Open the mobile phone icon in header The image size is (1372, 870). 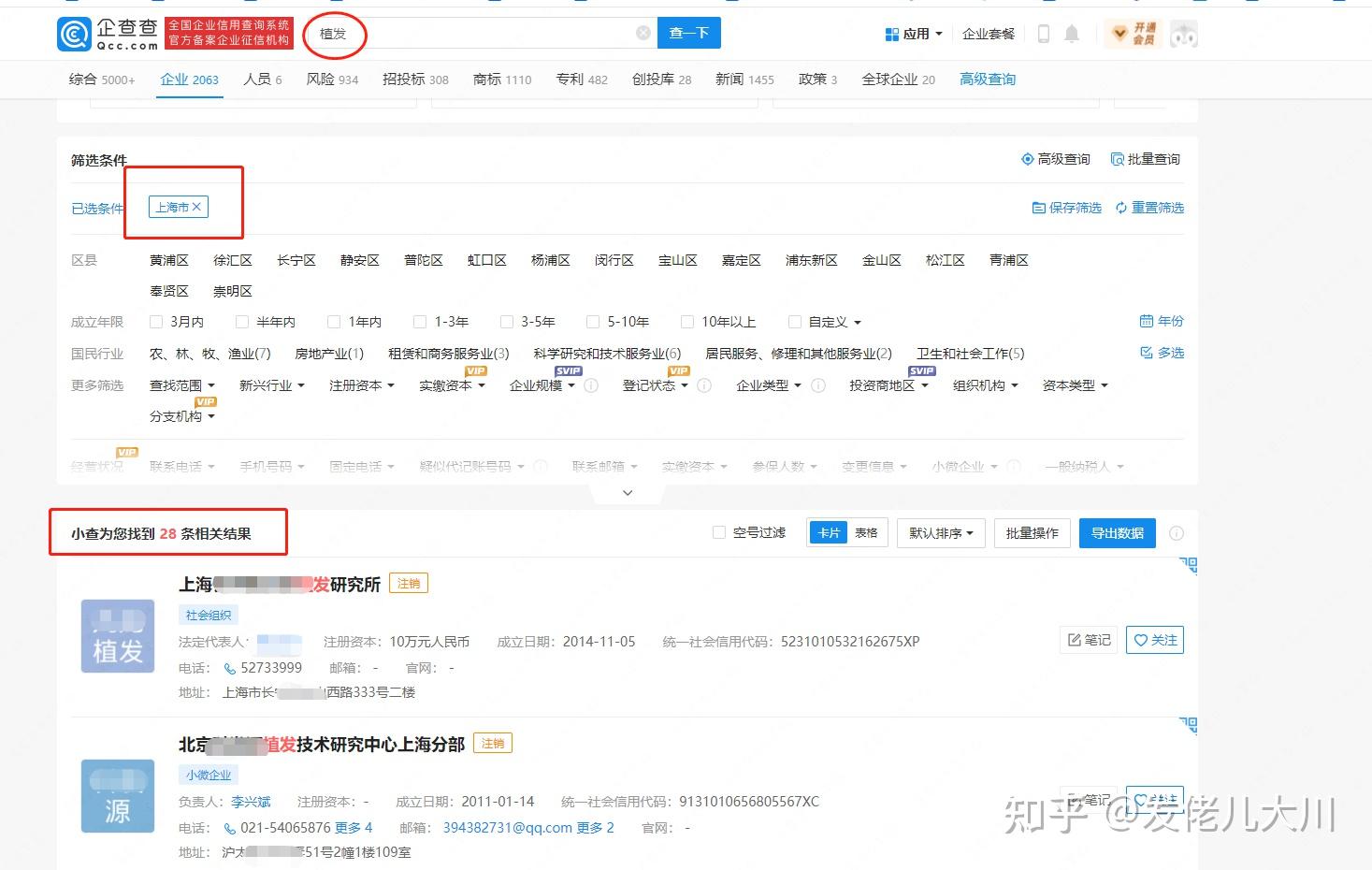pos(1044,34)
